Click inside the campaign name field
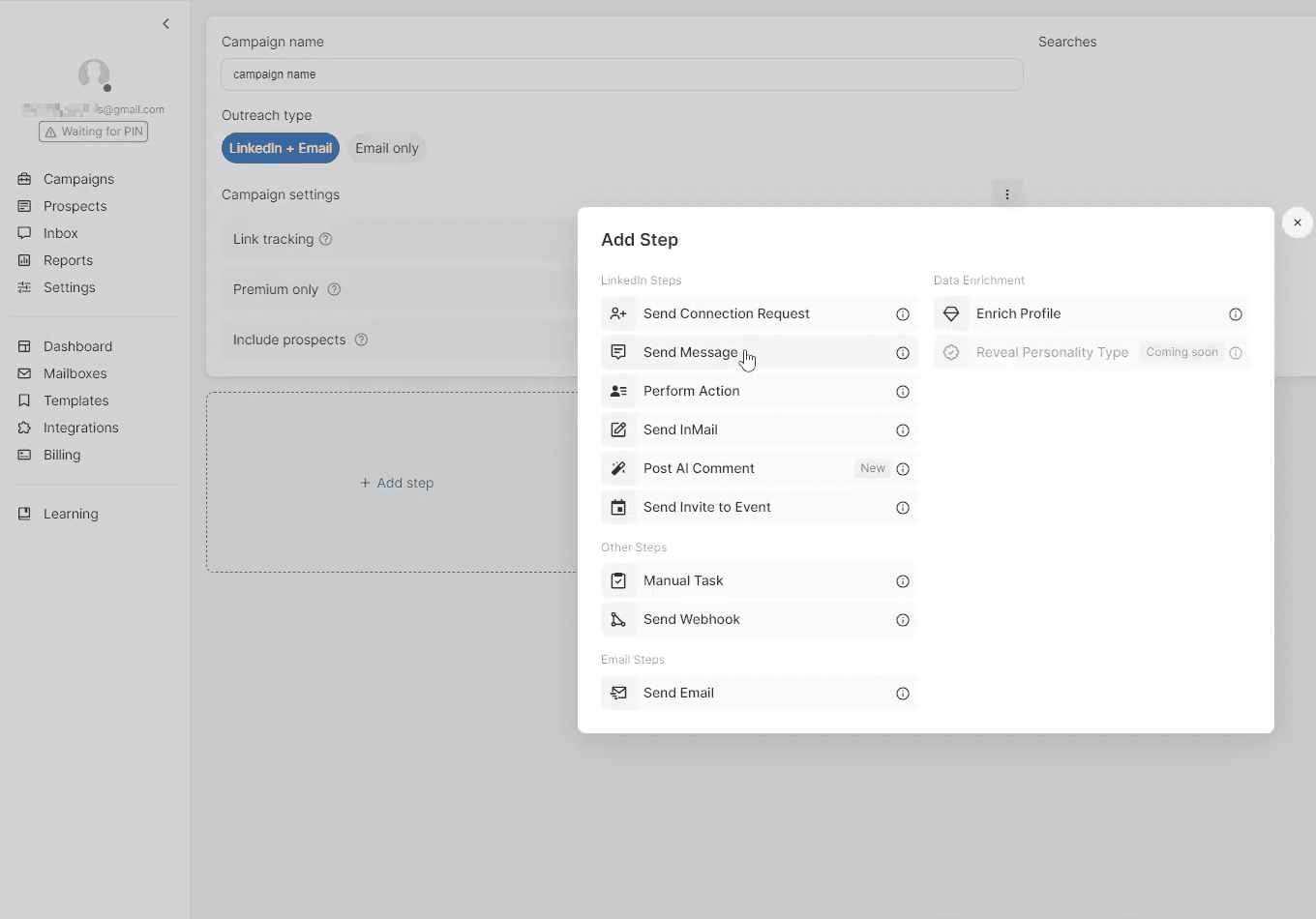Image resolution: width=1316 pixels, height=919 pixels. (x=621, y=74)
